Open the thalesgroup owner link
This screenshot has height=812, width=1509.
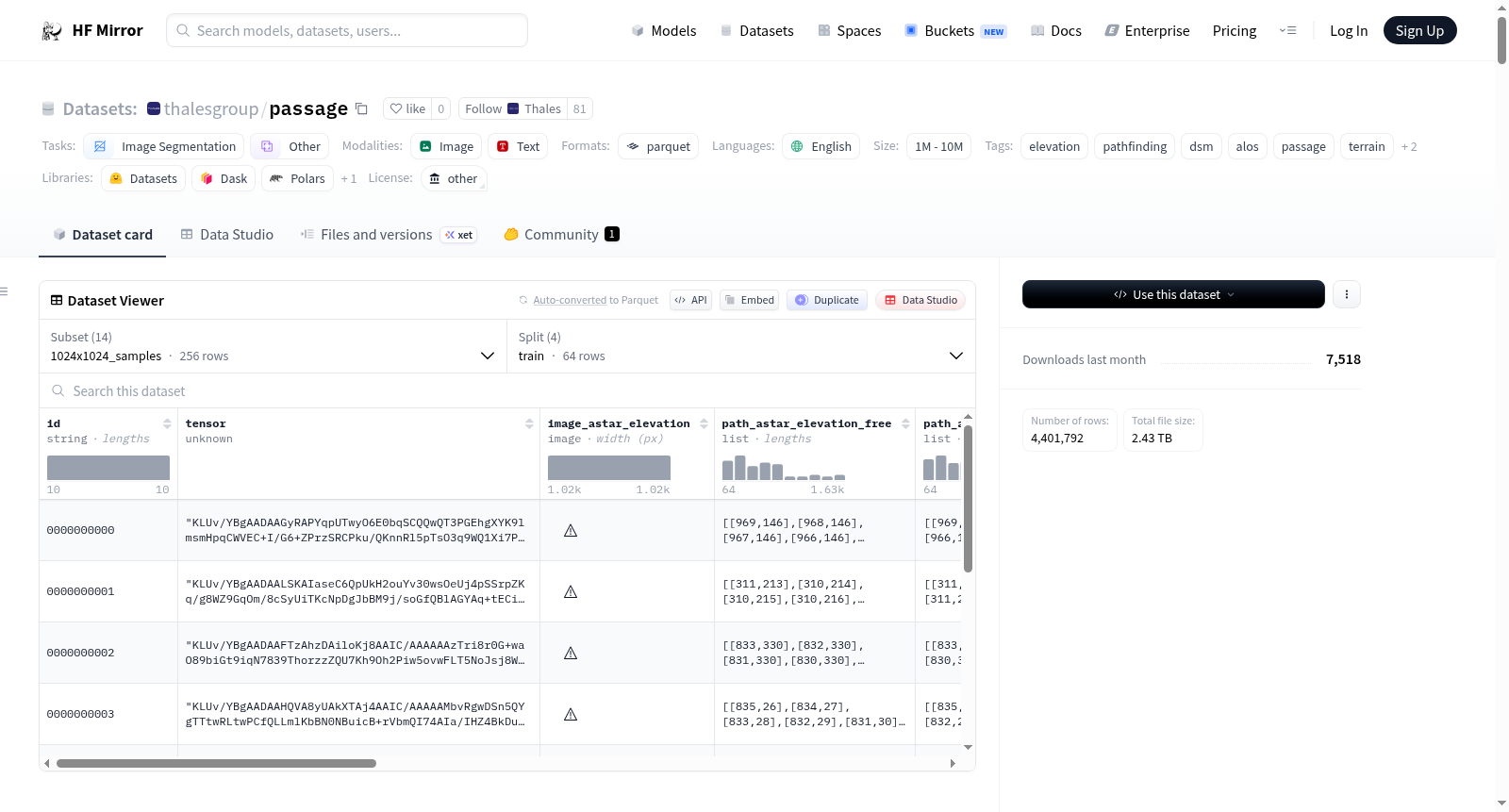click(x=211, y=109)
